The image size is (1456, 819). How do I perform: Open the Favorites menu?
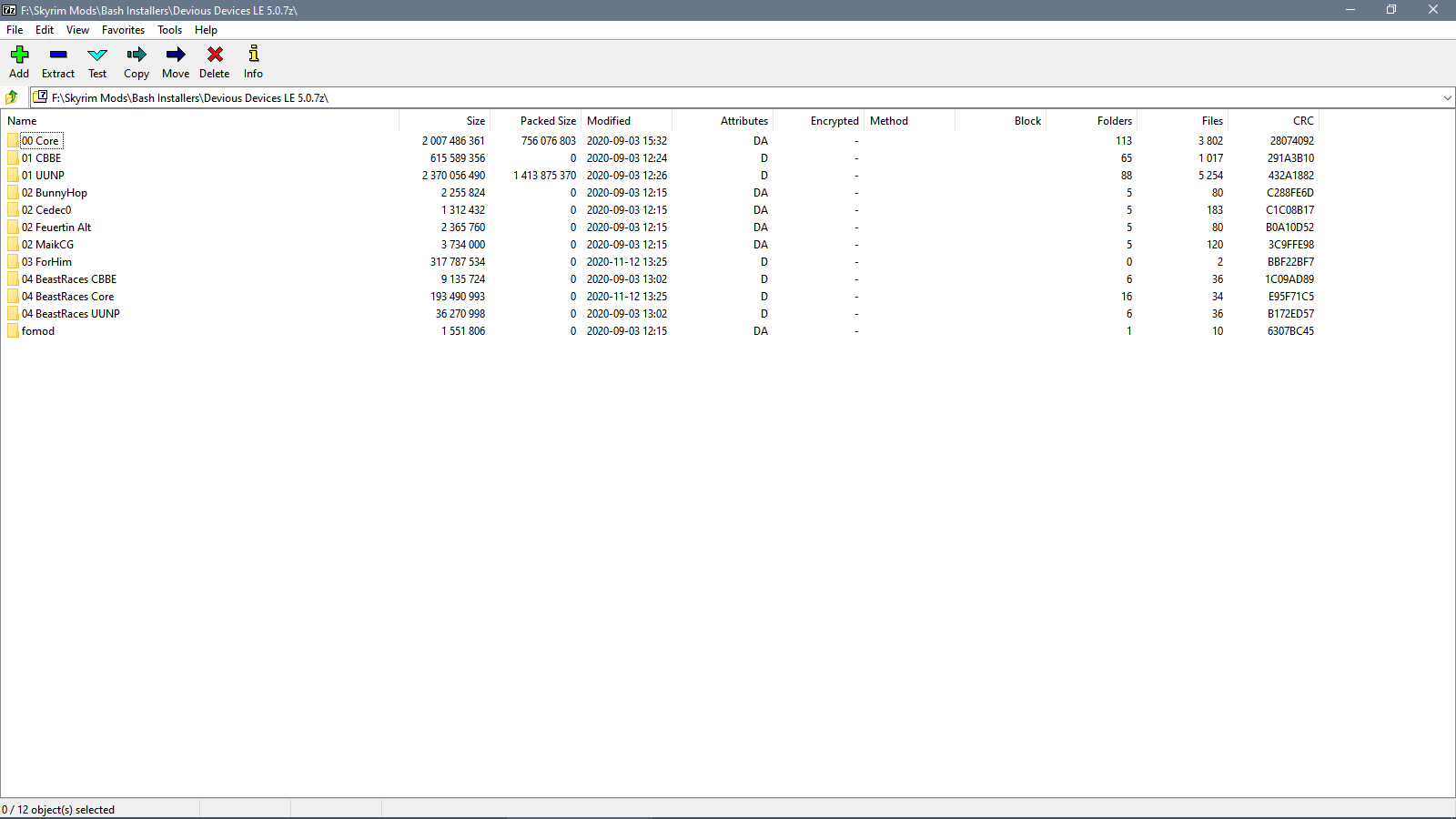pyautogui.click(x=123, y=30)
